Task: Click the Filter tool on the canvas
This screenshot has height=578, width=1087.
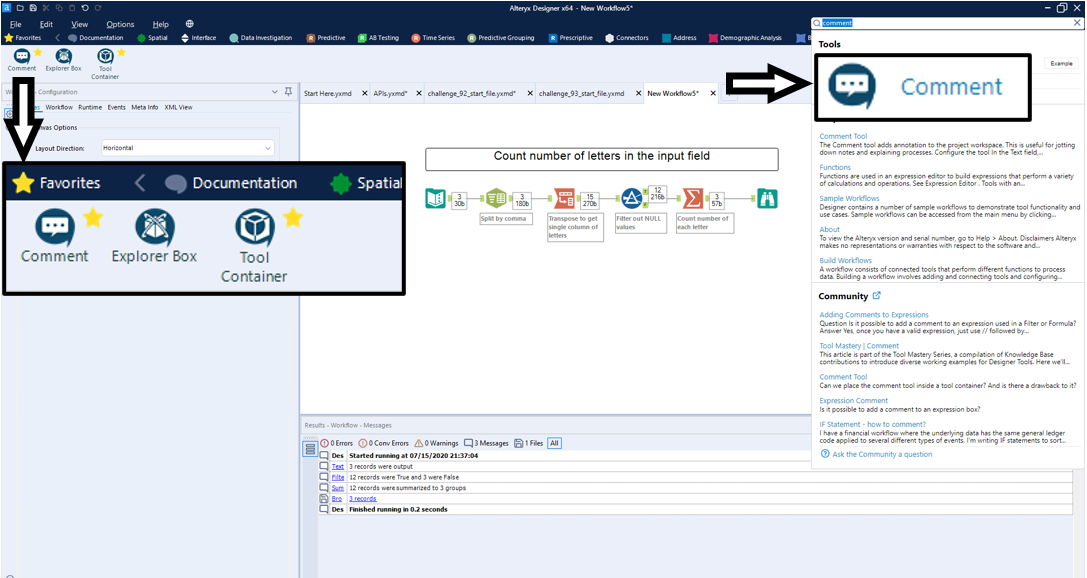Action: [631, 198]
